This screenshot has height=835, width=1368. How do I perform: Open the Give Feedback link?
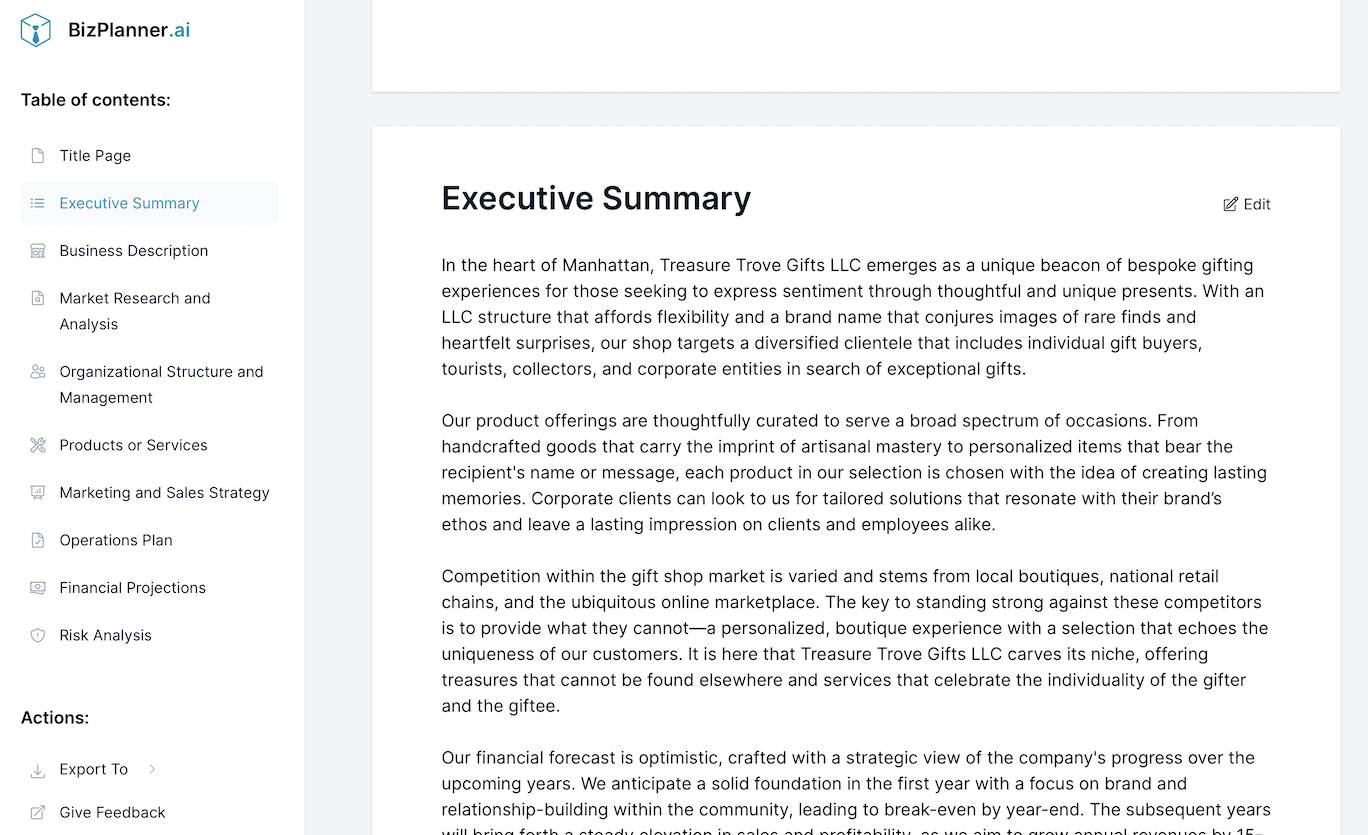112,813
